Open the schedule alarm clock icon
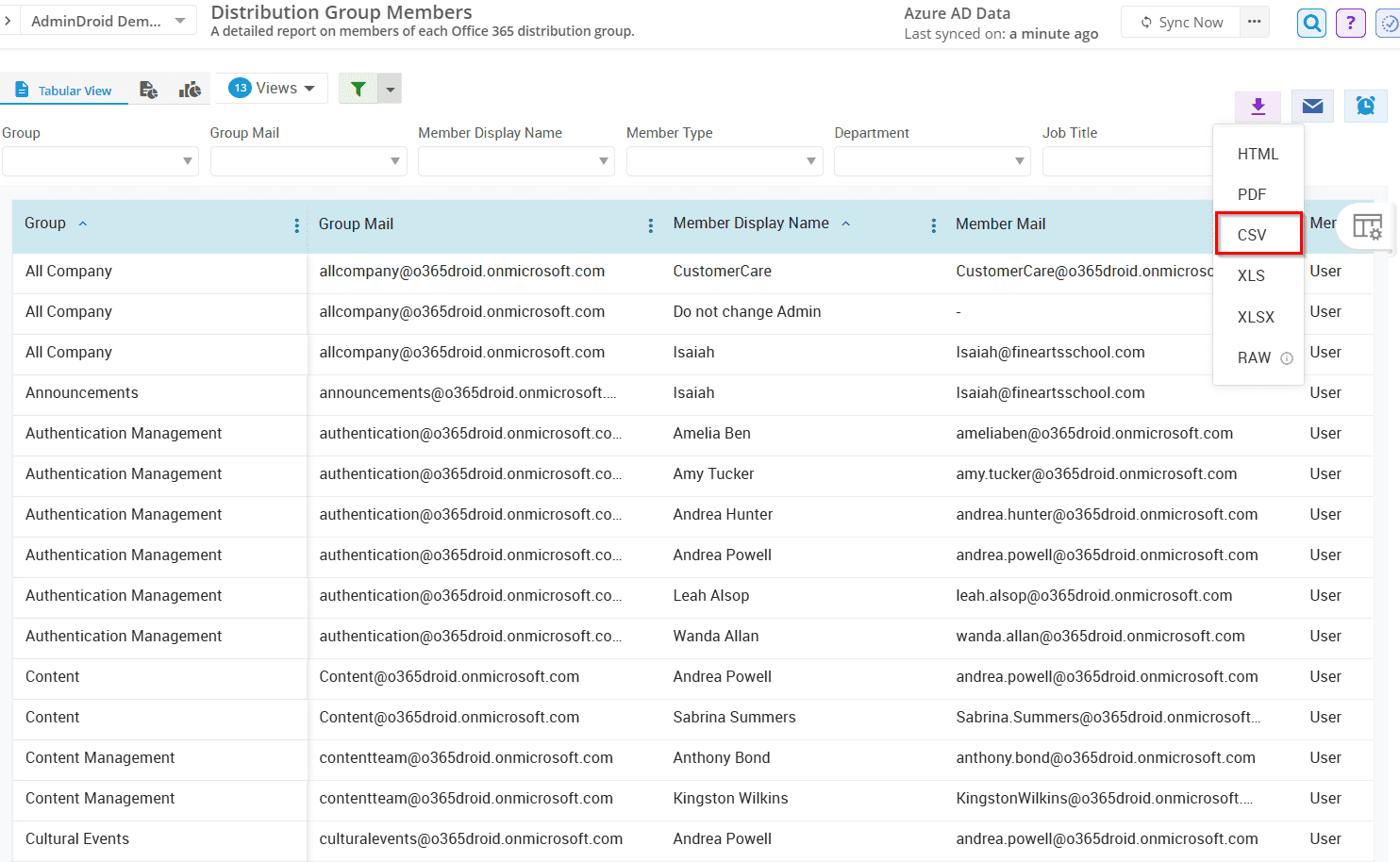This screenshot has width=1400, height=862. coord(1365,107)
